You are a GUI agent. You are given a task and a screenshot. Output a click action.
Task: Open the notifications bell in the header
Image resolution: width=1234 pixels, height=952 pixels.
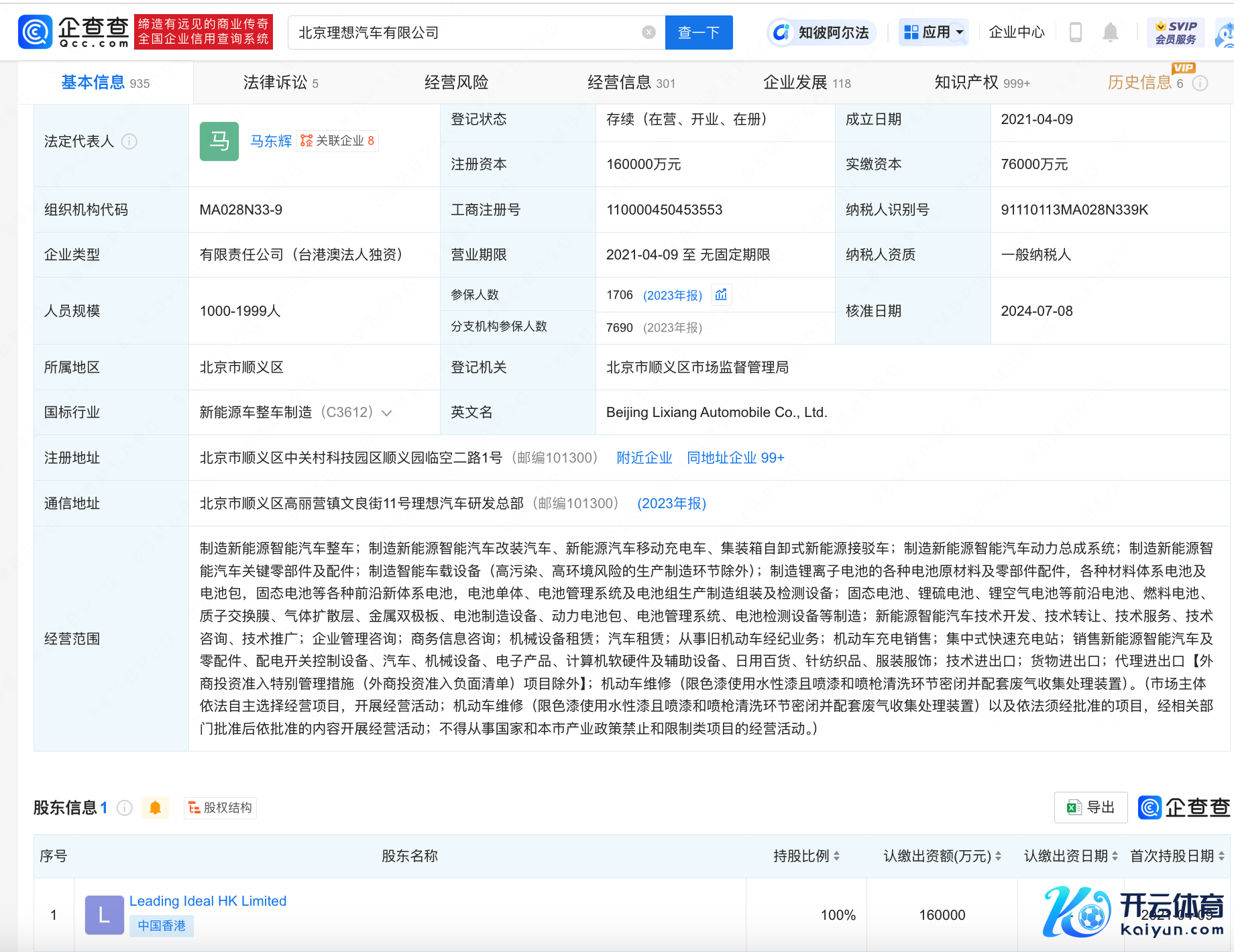[x=1111, y=32]
